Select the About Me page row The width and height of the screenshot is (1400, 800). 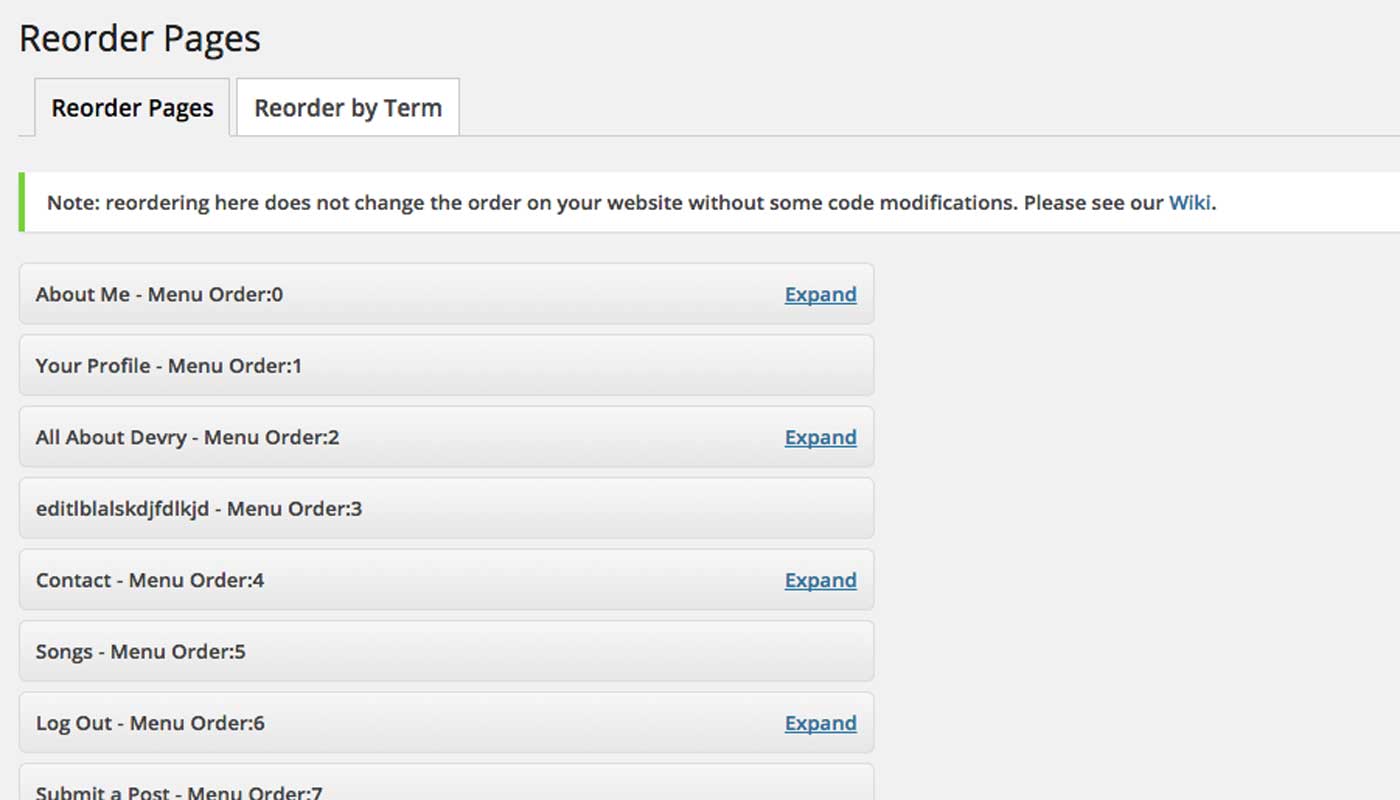click(400, 294)
